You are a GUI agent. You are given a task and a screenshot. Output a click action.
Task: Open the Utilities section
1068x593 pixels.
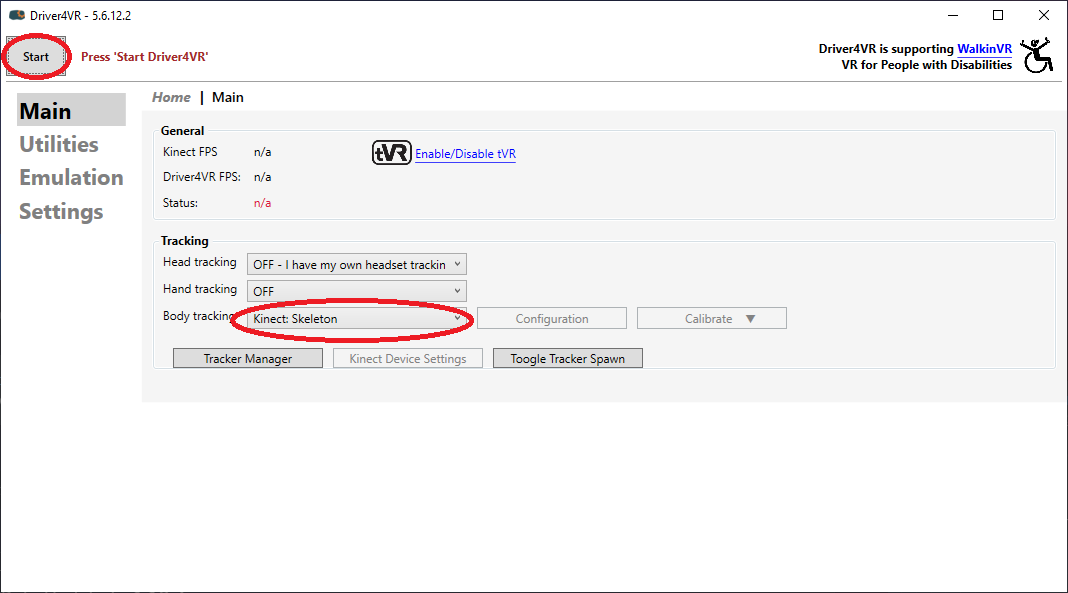click(59, 144)
